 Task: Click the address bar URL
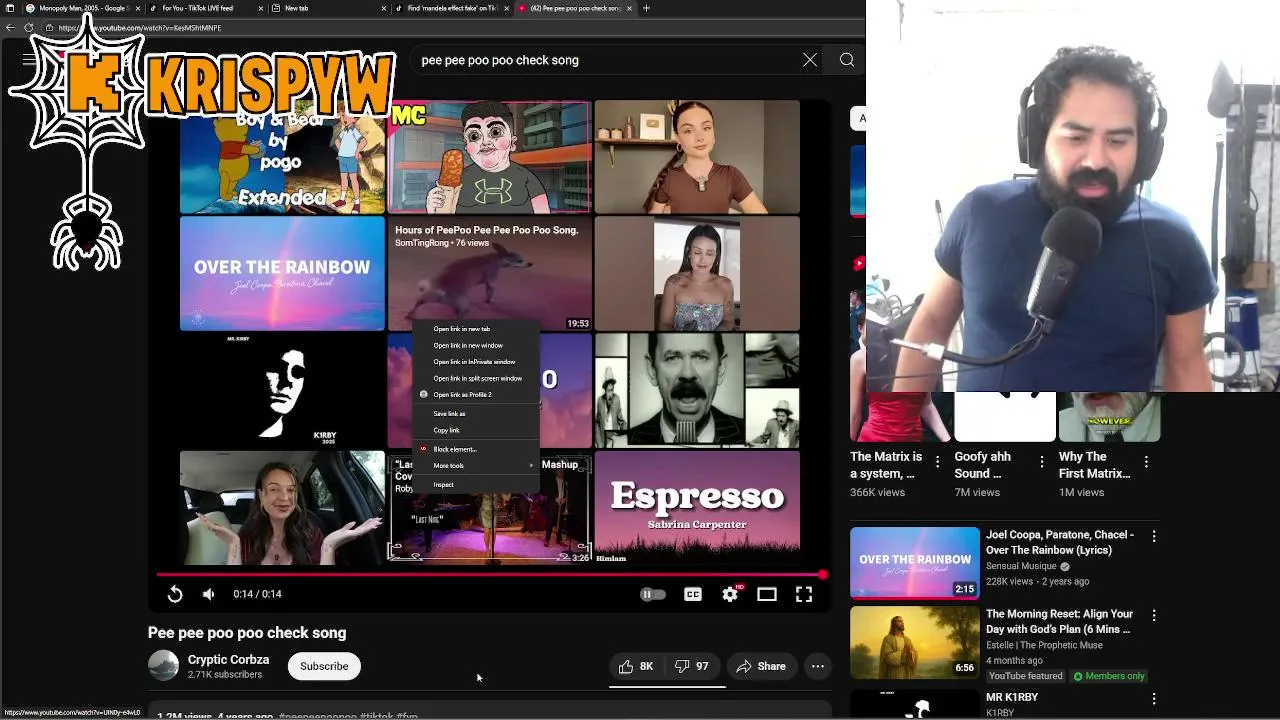tap(140, 28)
